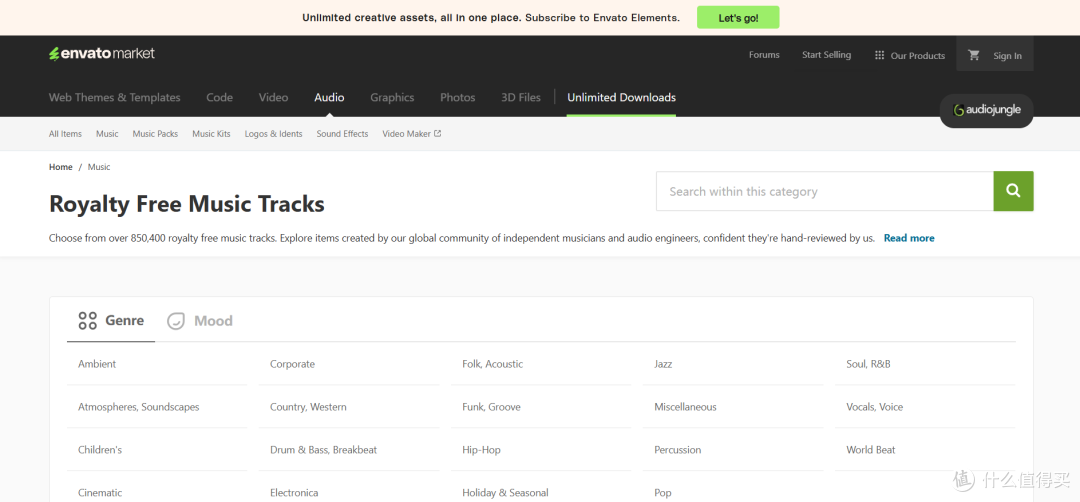Choose the Corporate genre
Screen dimensions: 1080x502
tap(292, 364)
